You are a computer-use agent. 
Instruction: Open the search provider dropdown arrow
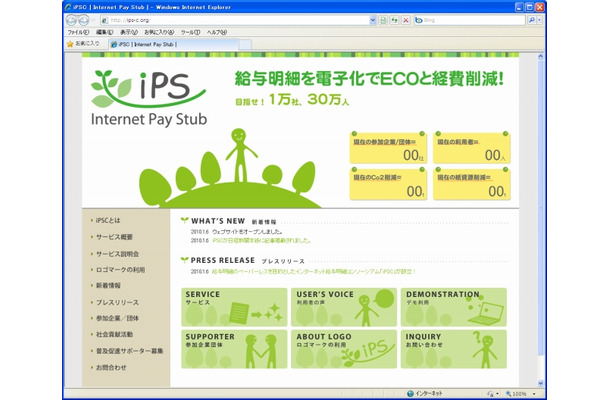tap(539, 20)
